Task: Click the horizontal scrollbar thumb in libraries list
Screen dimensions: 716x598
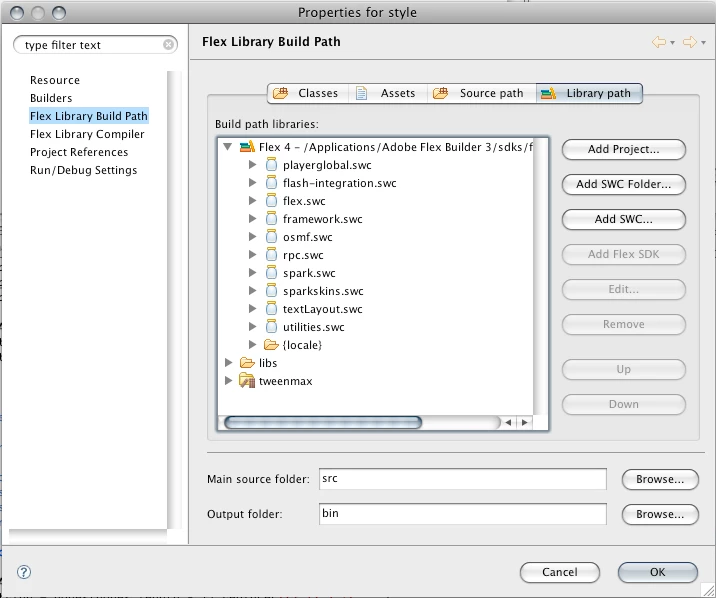Action: point(323,422)
